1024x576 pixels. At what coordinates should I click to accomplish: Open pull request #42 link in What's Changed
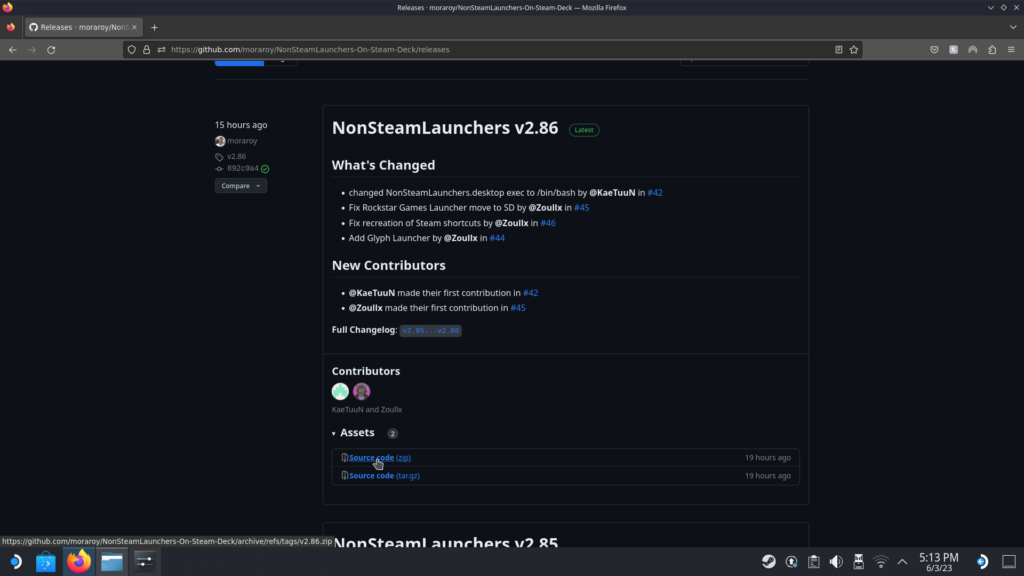(655, 192)
